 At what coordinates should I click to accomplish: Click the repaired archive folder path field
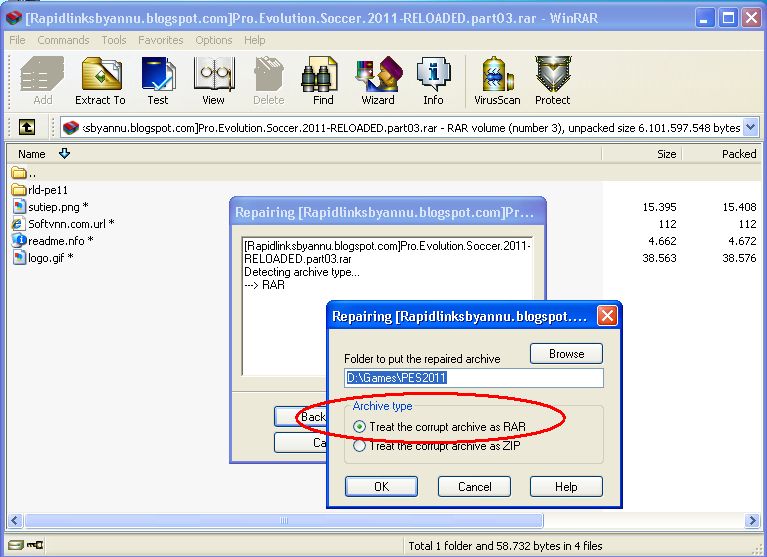coord(474,378)
